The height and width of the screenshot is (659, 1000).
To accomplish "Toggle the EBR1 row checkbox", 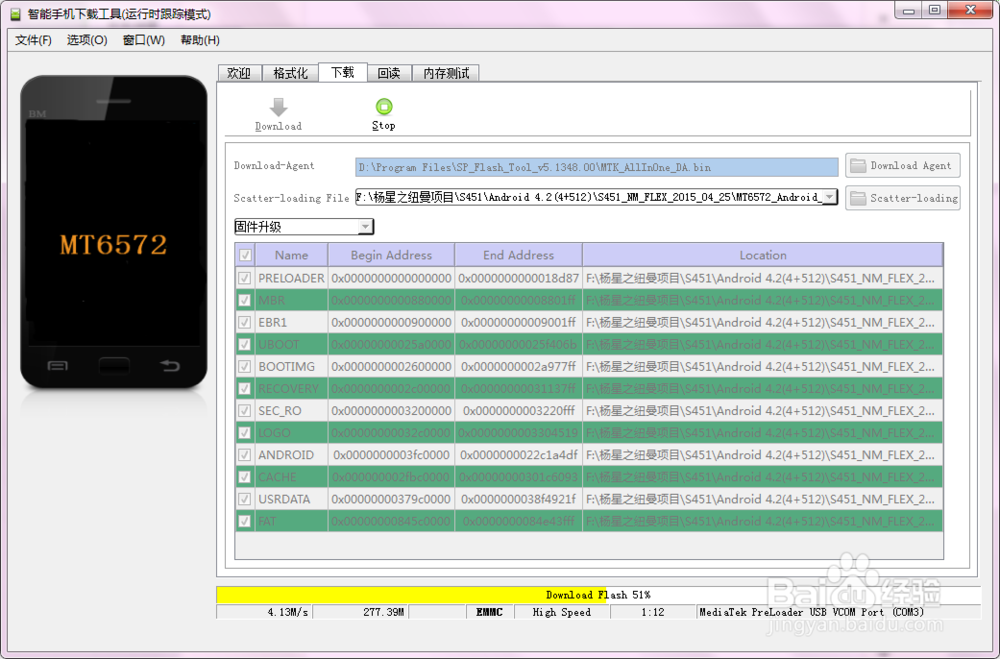I will point(244,322).
